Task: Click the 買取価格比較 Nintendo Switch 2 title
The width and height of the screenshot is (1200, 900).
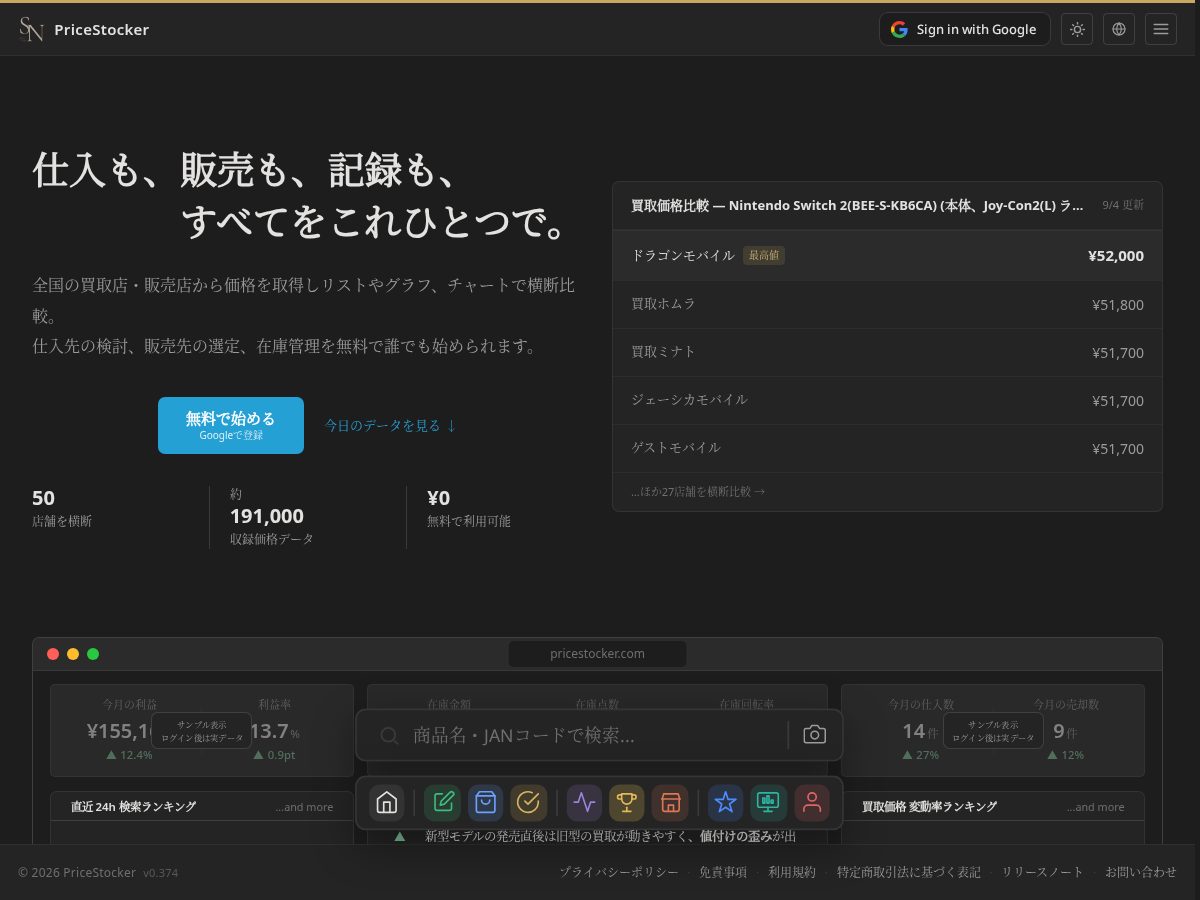Action: [857, 205]
